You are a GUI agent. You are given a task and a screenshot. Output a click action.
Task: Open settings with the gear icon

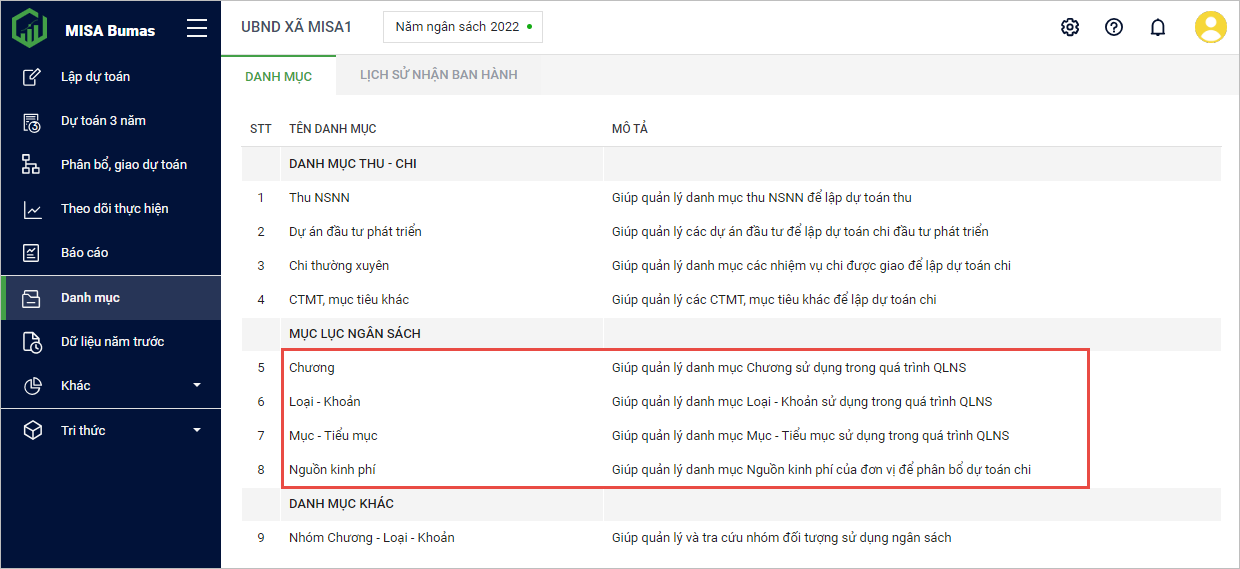point(1070,27)
